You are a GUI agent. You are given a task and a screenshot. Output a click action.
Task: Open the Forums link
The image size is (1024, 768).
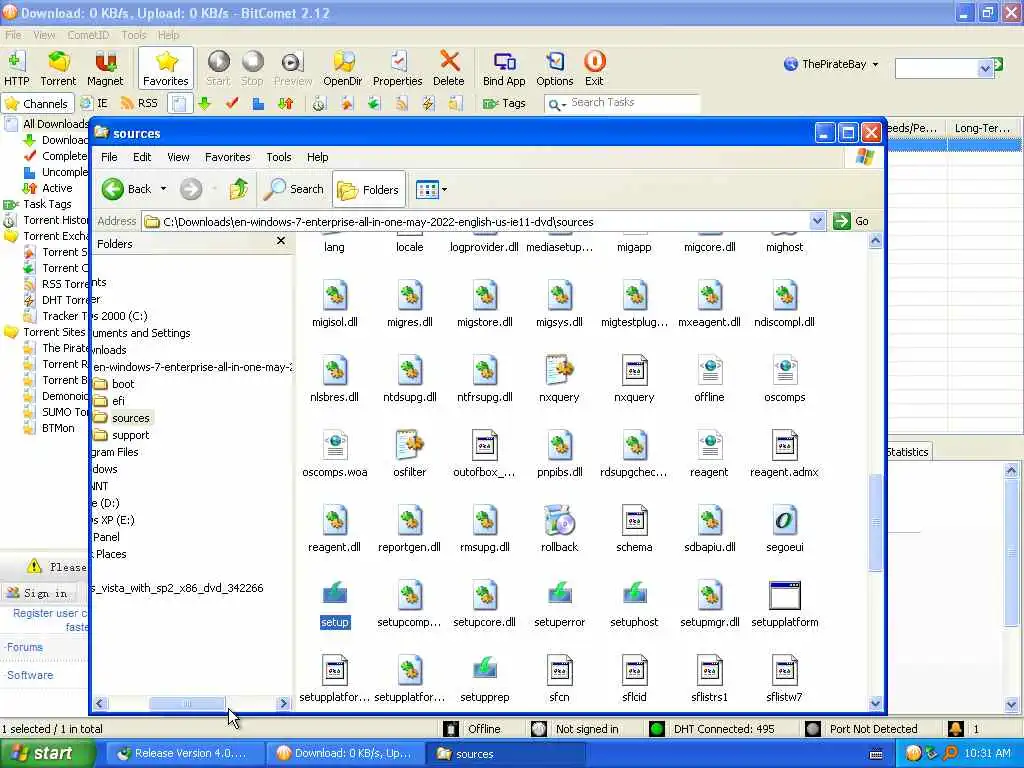(x=25, y=647)
